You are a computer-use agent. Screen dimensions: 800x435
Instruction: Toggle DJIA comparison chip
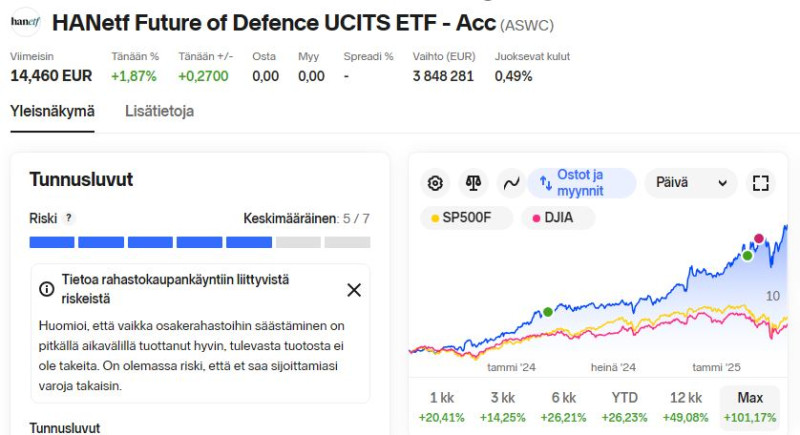[x=558, y=218]
